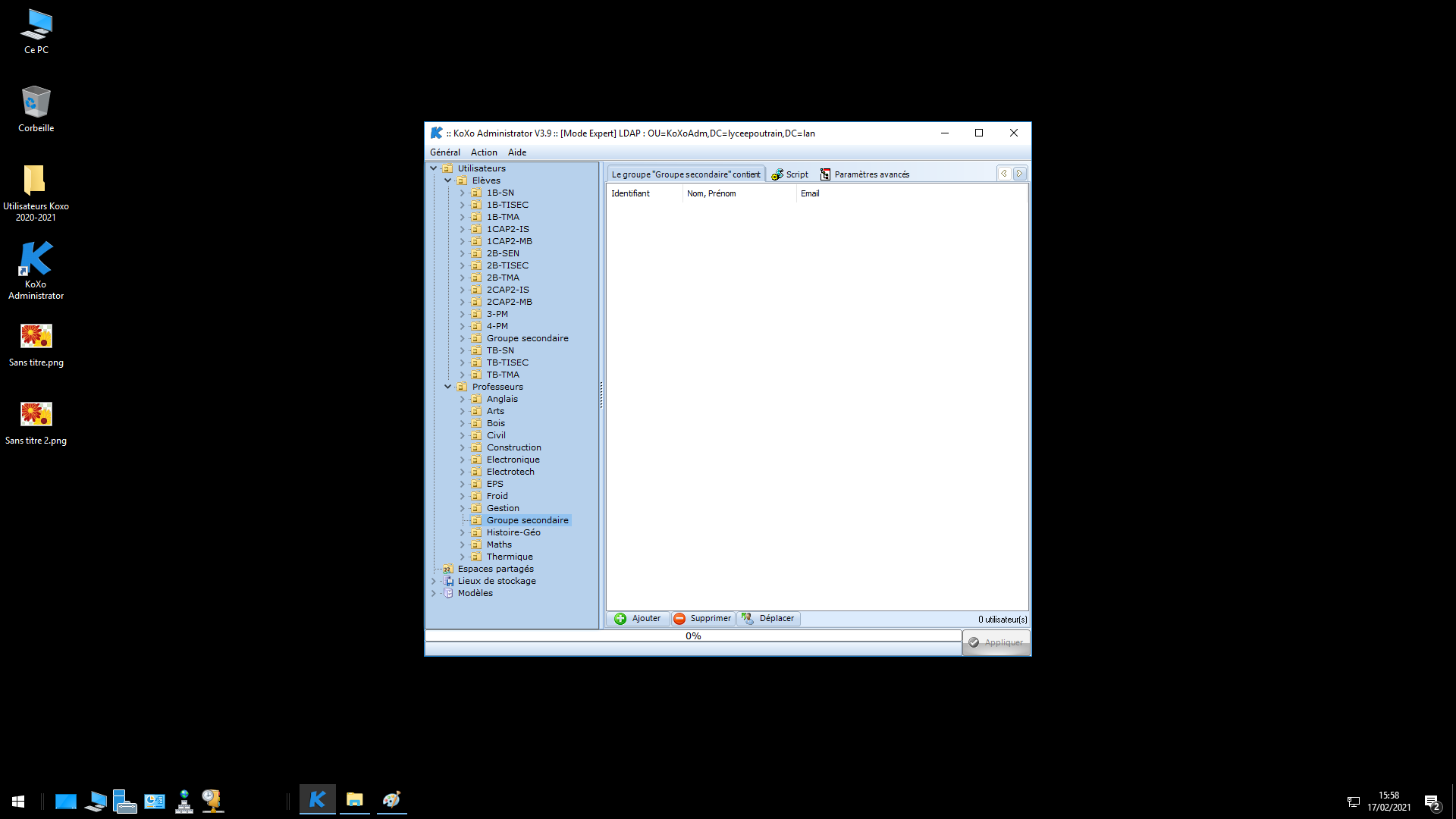Select the Gestion tree item
This screenshot has width=1456, height=819.
[x=503, y=508]
